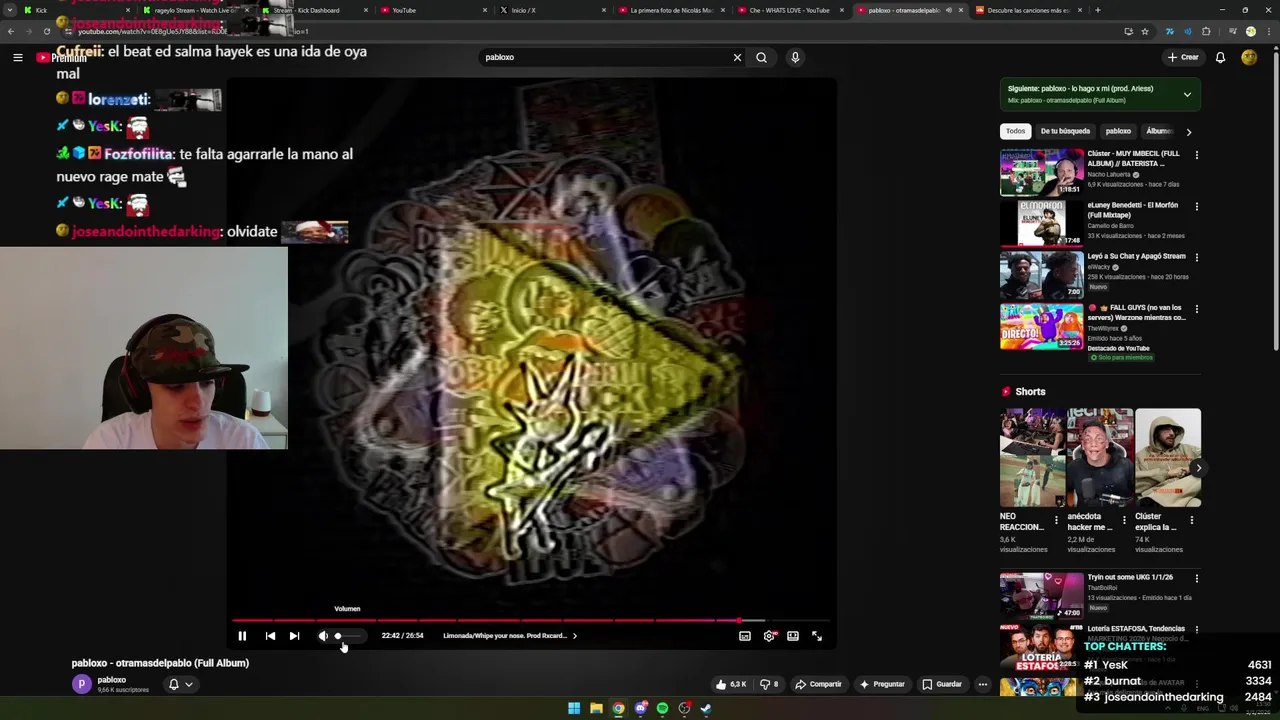Screen dimensions: 1280x720
Task: Like the video with thumbs up
Action: click(x=730, y=684)
